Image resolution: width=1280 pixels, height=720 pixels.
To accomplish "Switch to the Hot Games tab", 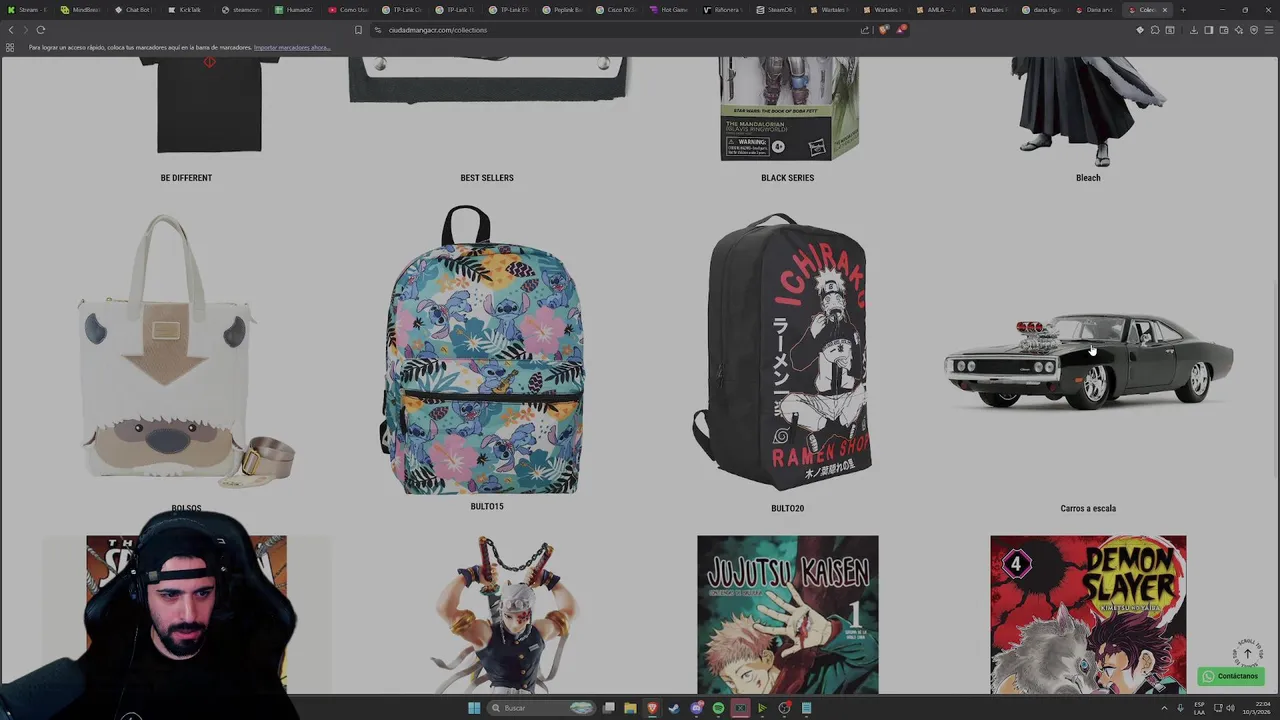I will (670, 10).
